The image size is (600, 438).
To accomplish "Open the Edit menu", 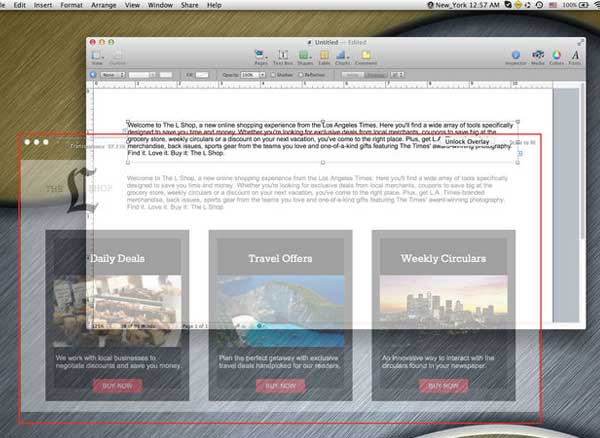I will (x=20, y=5).
